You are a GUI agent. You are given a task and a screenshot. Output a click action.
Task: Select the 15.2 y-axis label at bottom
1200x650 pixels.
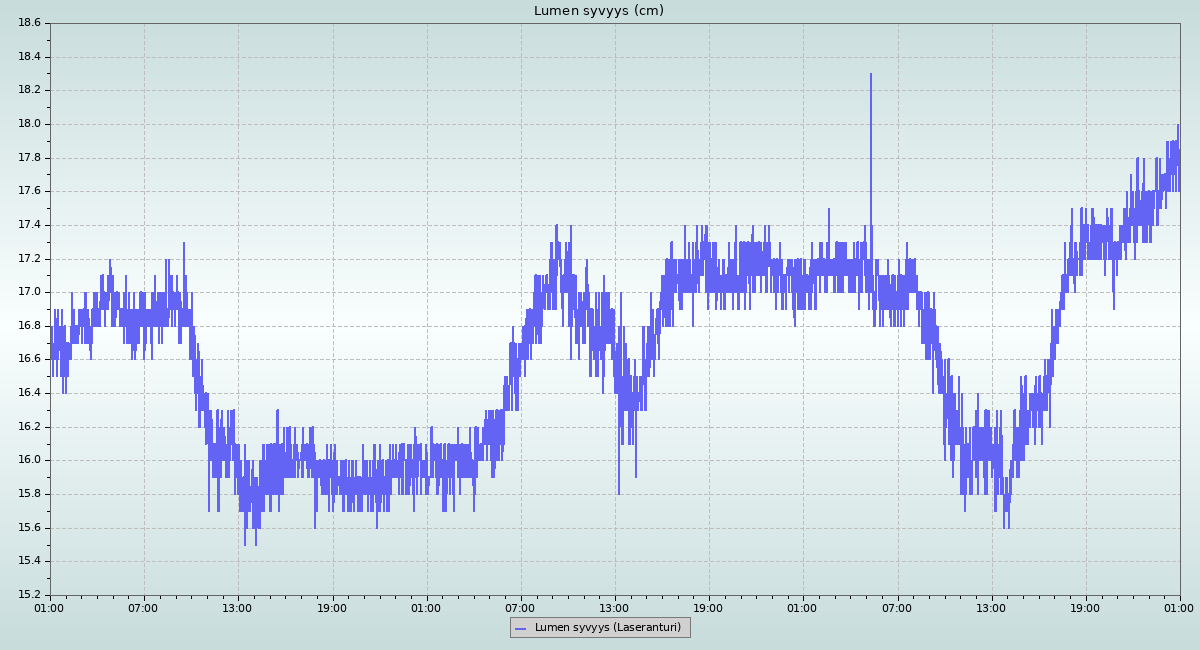(x=29, y=595)
